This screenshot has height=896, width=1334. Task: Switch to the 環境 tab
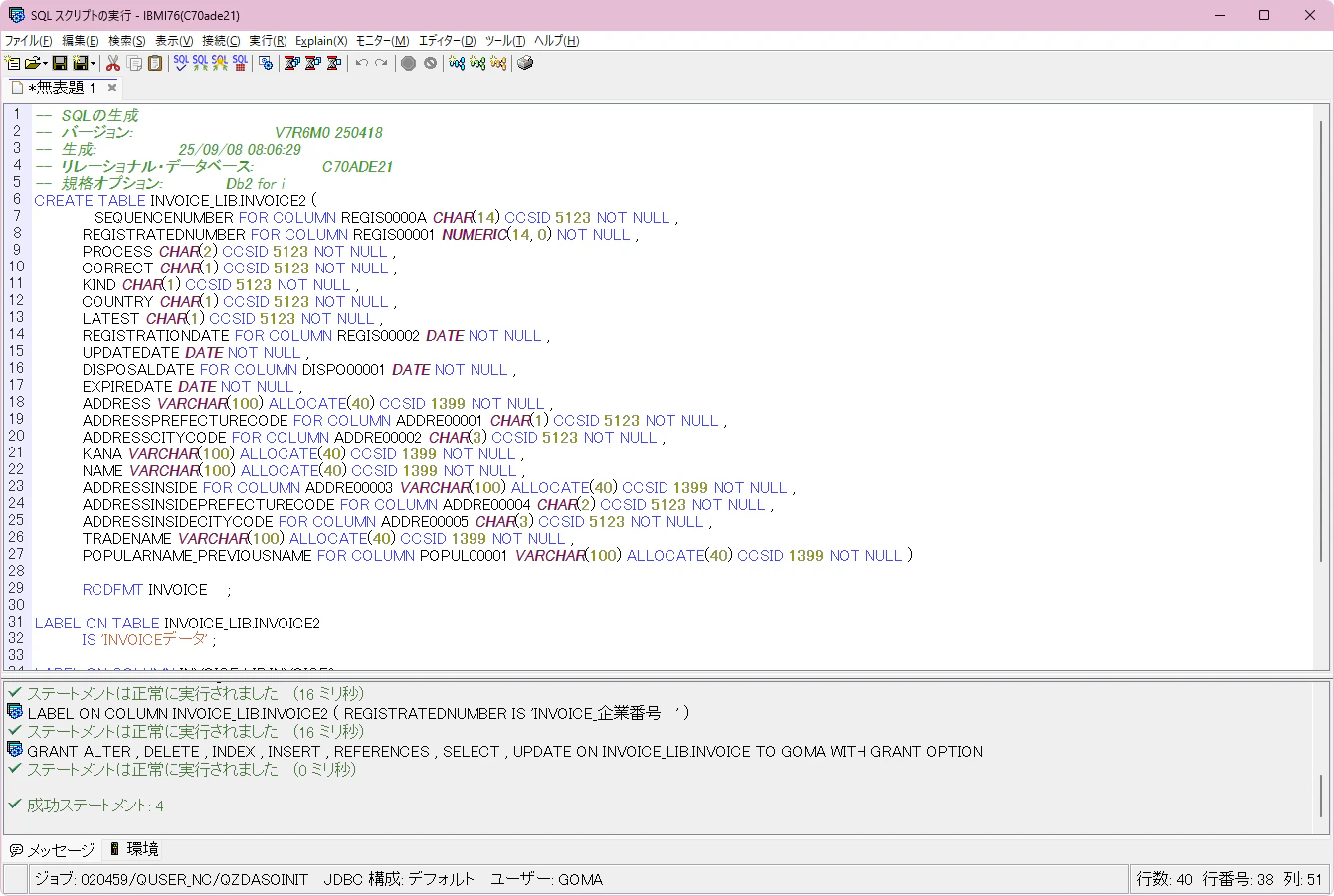(133, 850)
